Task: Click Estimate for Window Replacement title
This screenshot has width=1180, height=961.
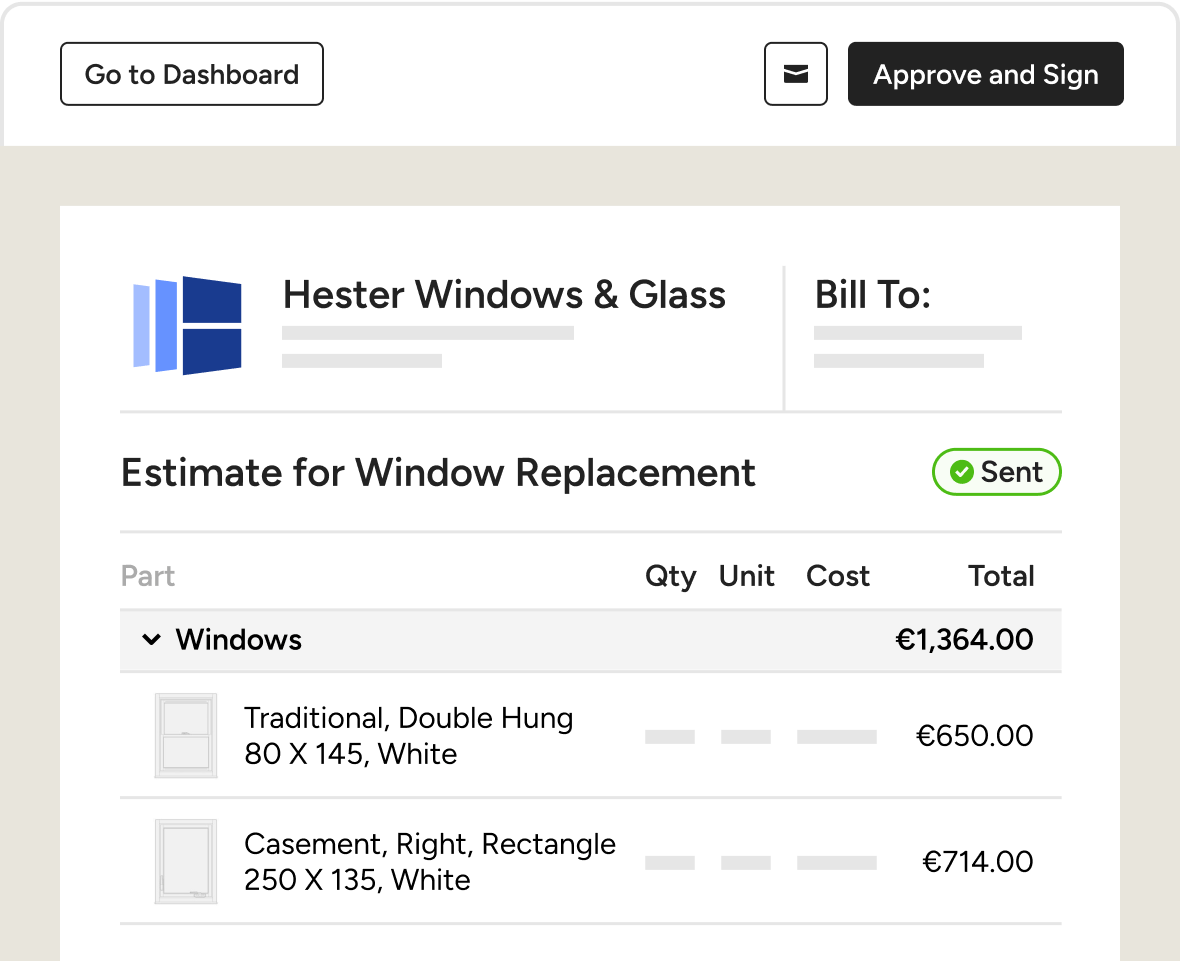Action: coord(438,473)
